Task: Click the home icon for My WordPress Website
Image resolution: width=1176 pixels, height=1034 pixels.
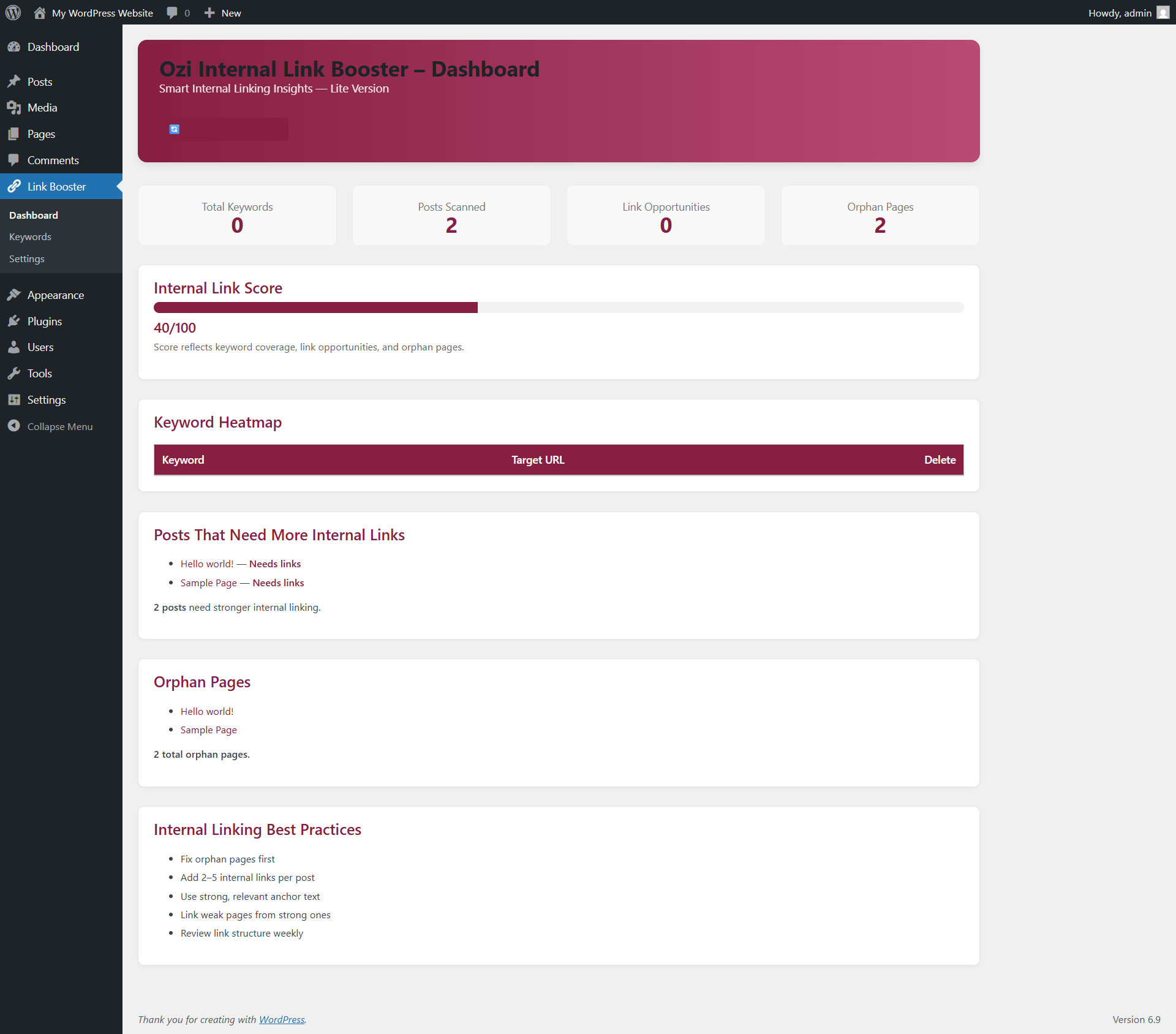Action: tap(40, 13)
